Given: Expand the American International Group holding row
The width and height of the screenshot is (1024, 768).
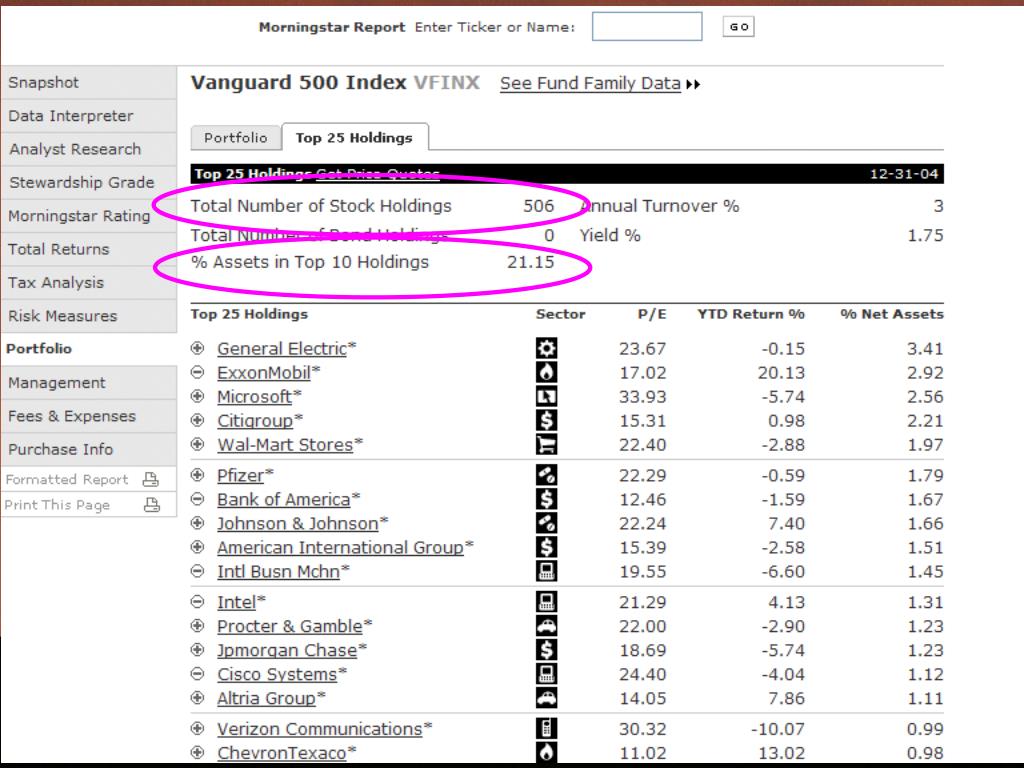Looking at the screenshot, I should point(197,547).
